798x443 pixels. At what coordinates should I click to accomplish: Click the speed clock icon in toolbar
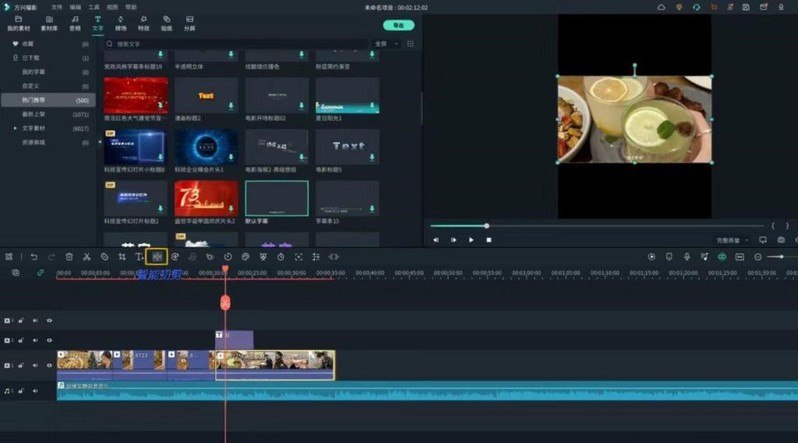pos(227,257)
